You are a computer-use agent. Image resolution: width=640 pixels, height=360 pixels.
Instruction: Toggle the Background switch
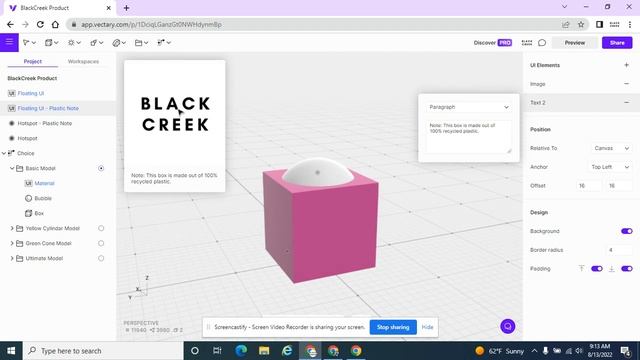point(627,231)
